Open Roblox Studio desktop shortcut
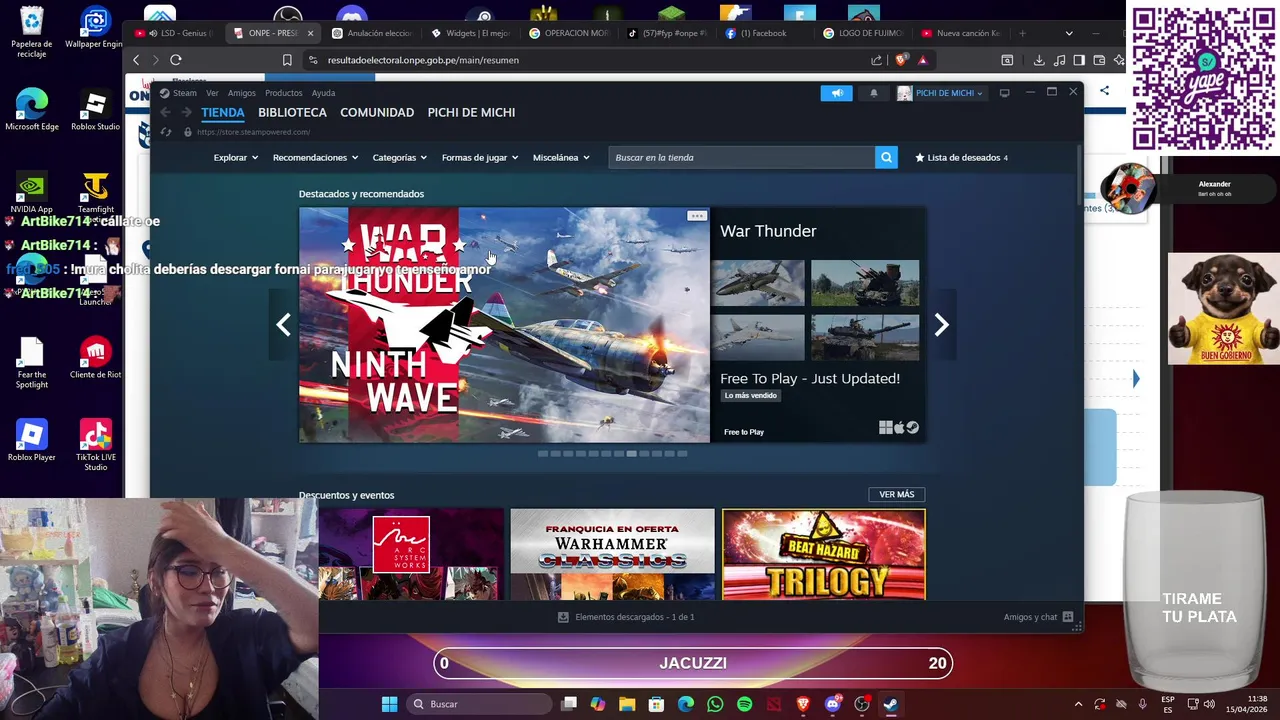The image size is (1280, 720). coord(95,109)
